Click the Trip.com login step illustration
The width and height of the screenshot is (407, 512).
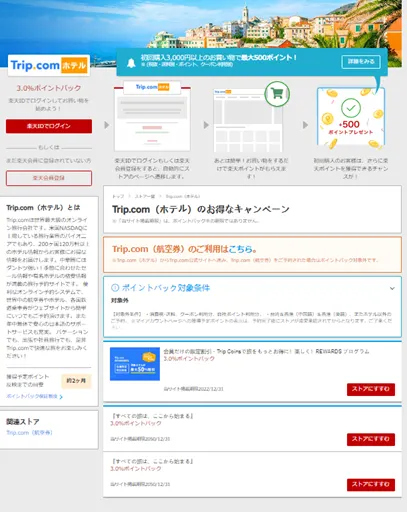pos(152,116)
